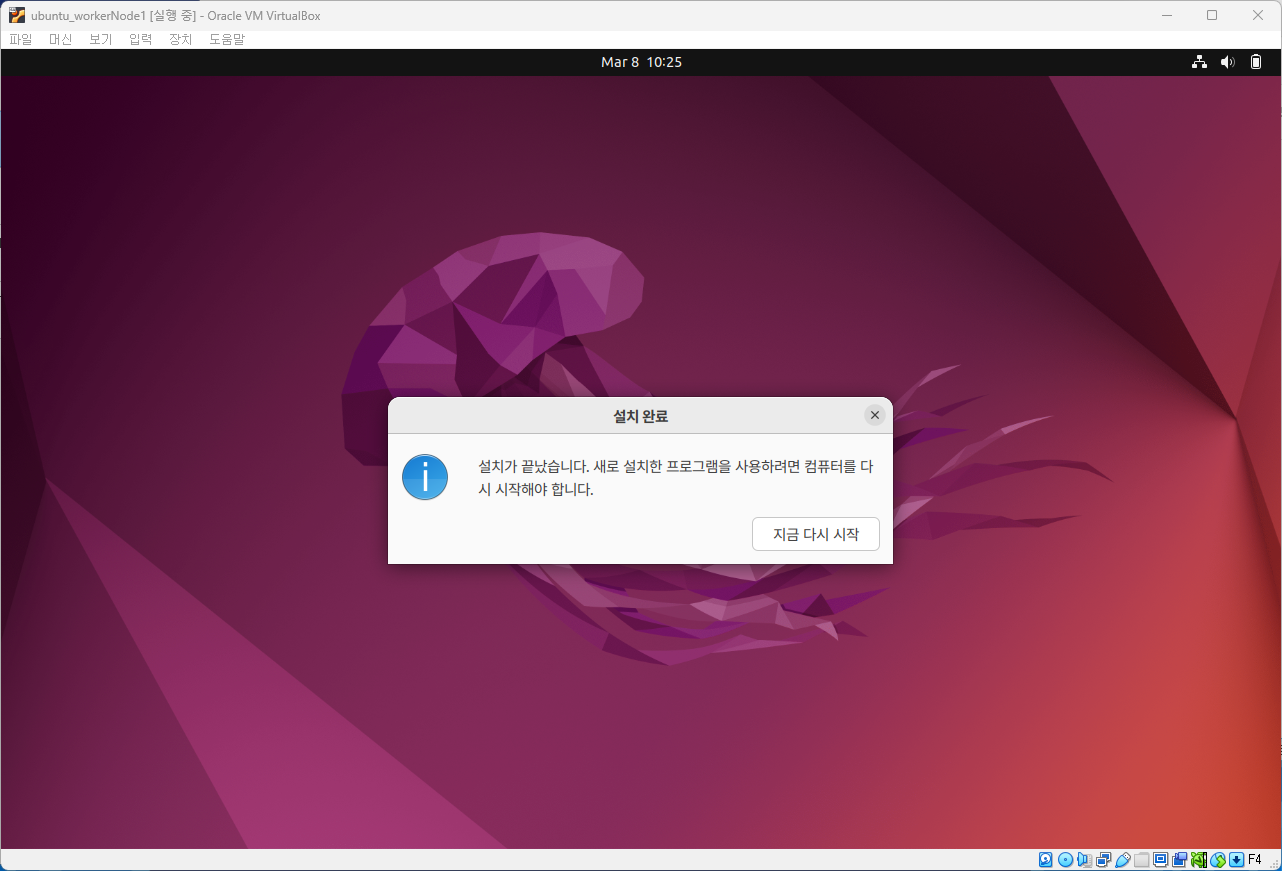Close the 설치 완료 dialog
Image resolution: width=1282 pixels, height=871 pixels.
(x=874, y=415)
